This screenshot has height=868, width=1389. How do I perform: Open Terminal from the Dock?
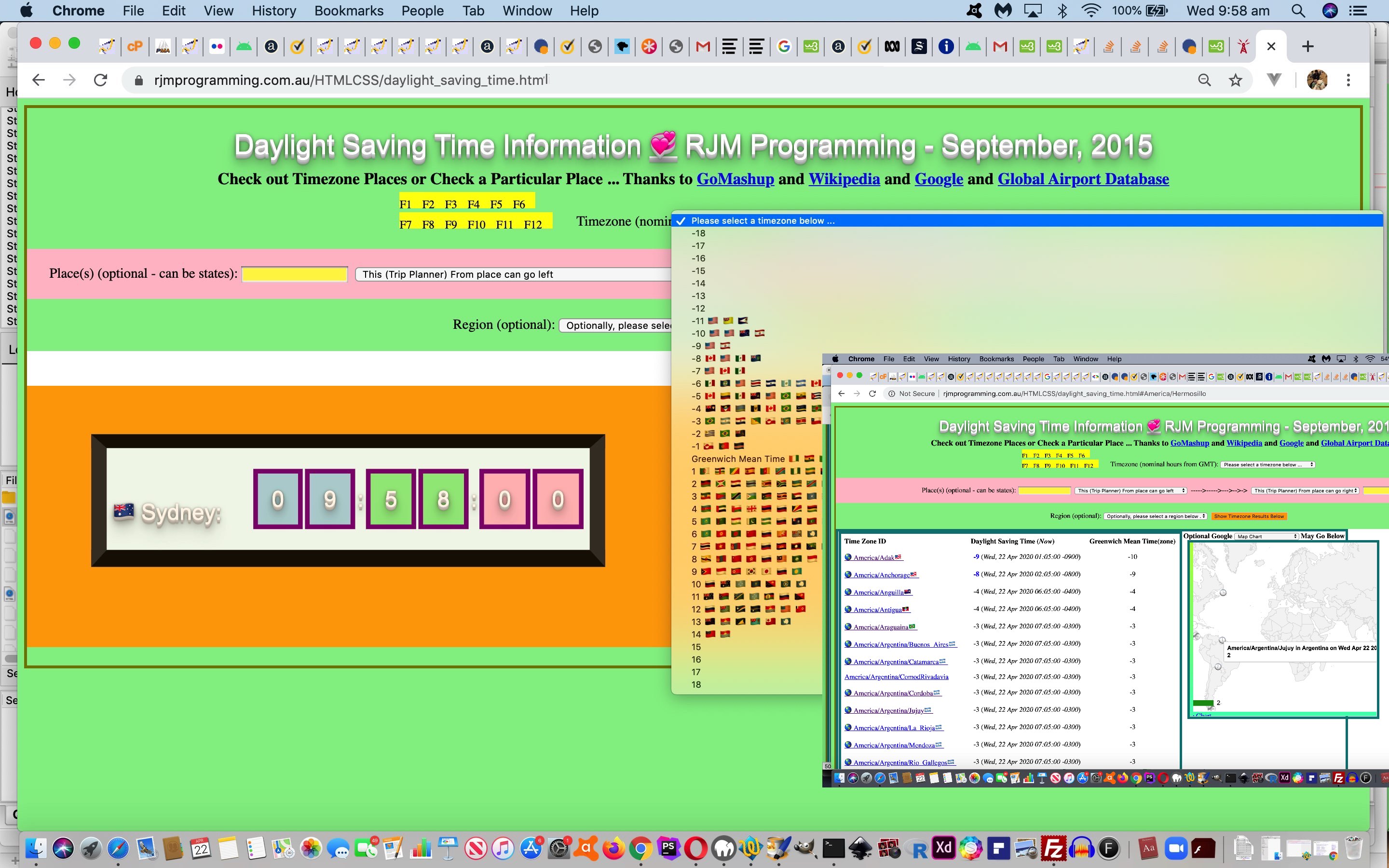833,848
